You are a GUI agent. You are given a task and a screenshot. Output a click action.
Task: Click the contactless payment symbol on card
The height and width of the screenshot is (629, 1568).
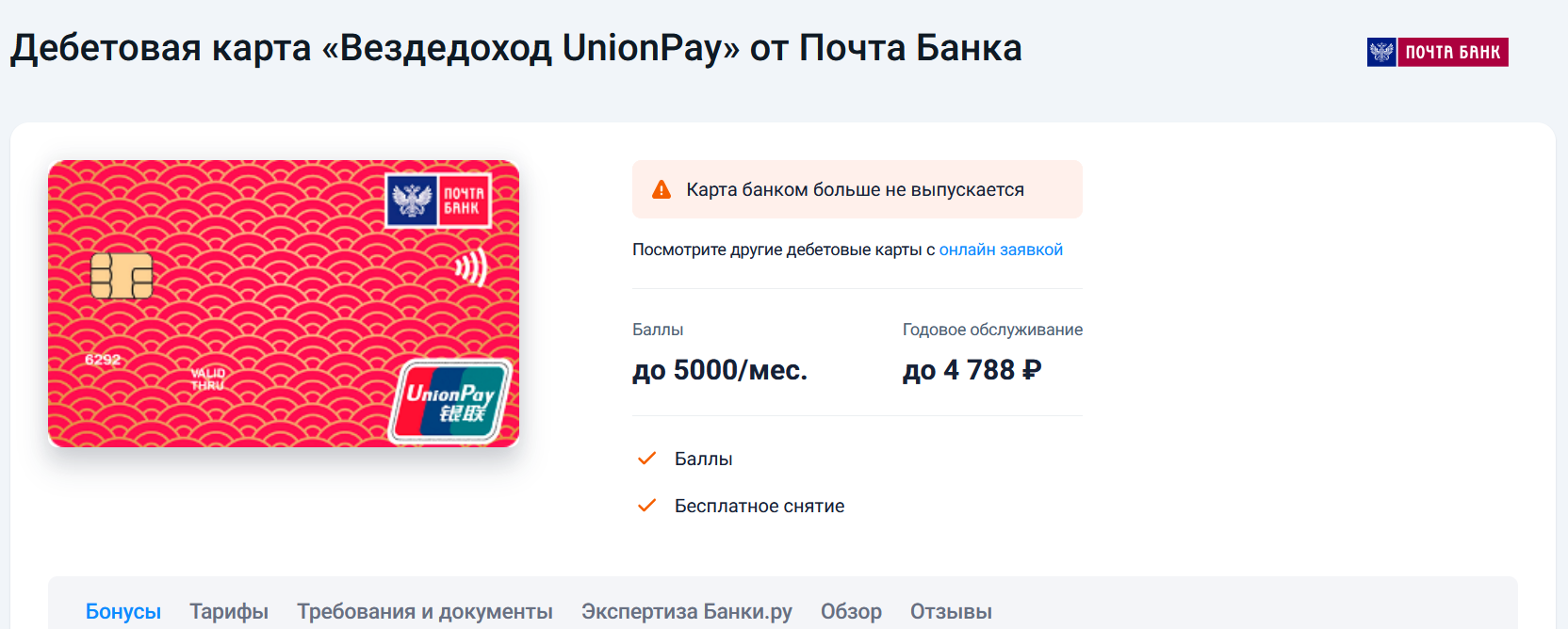coord(471,267)
